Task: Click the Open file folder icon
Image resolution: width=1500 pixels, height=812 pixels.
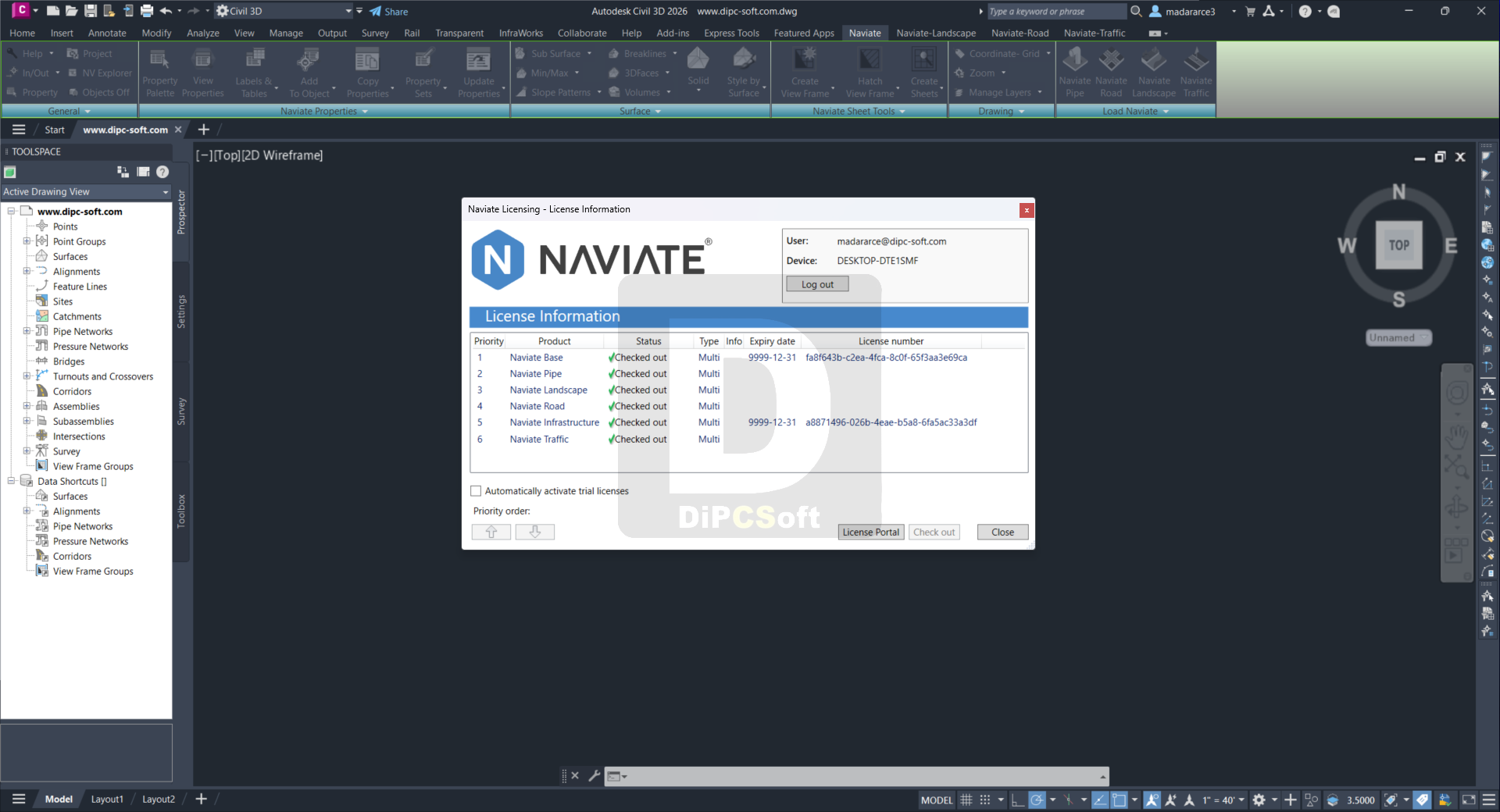Action: click(x=71, y=11)
